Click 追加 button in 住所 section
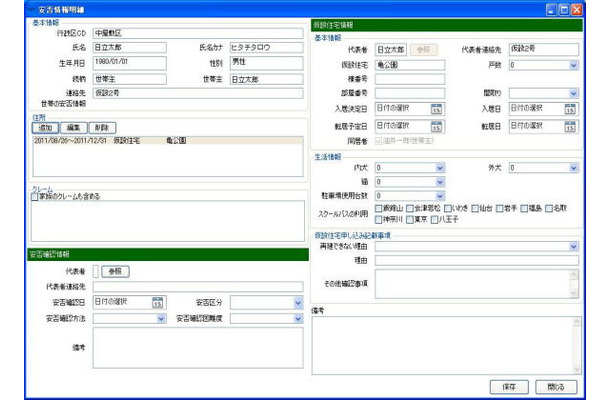Viewport: 610px width, 400px height. 46,128
